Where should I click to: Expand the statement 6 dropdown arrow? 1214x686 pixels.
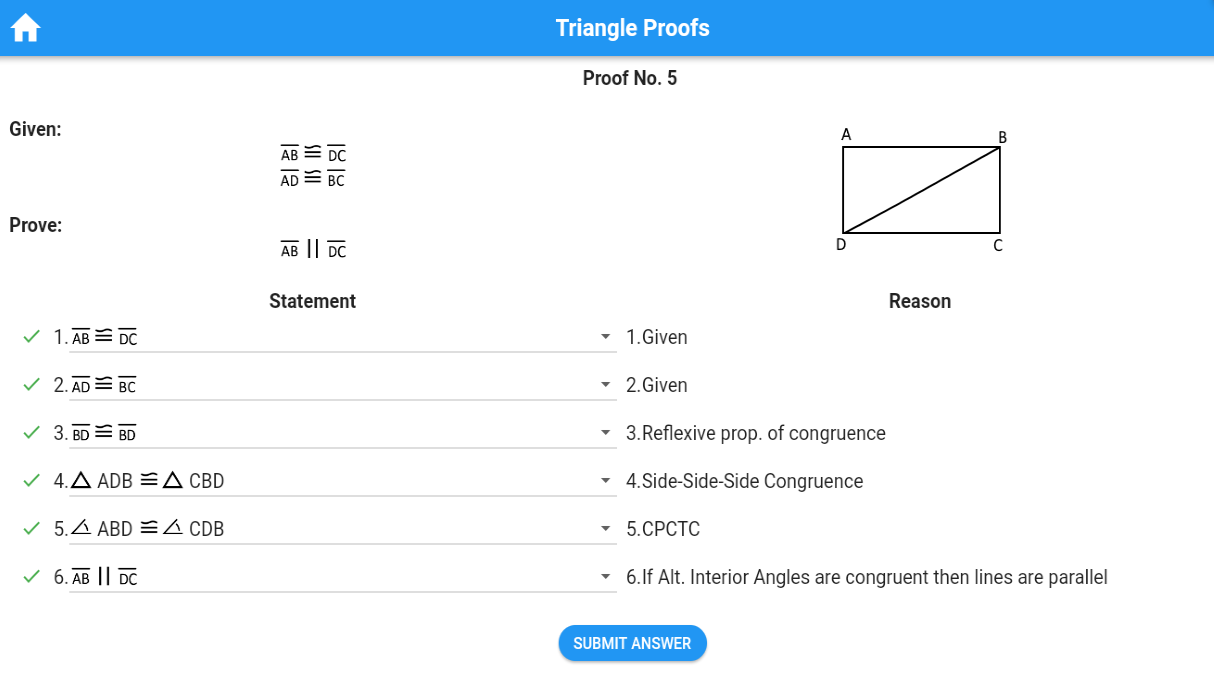pos(605,578)
